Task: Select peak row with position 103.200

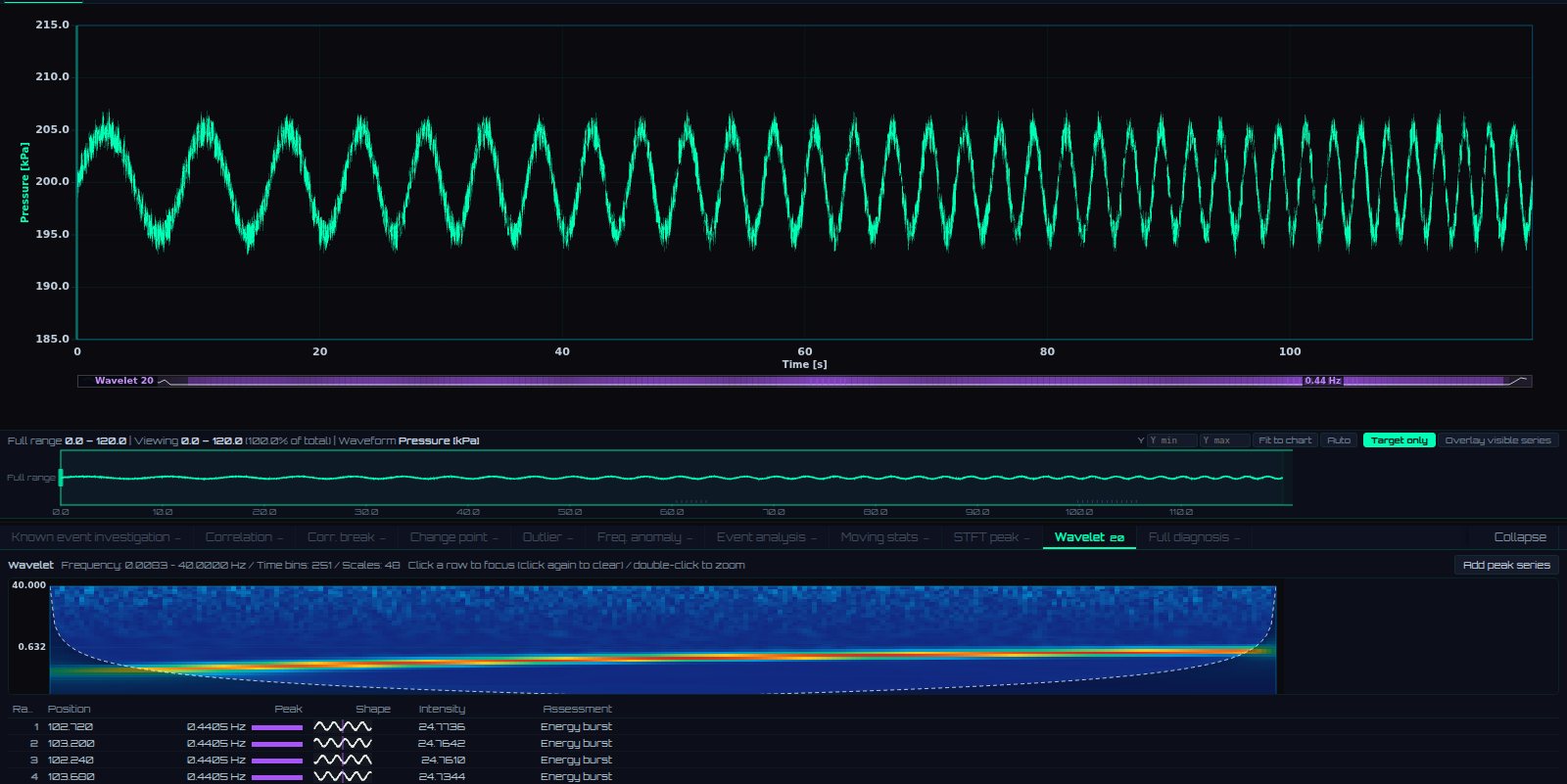Action: point(783,743)
